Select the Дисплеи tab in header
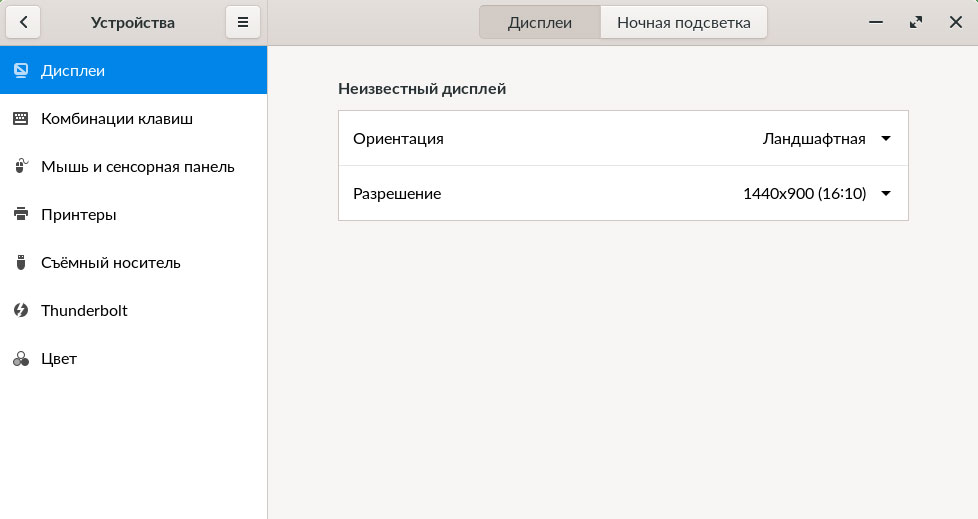 [x=540, y=22]
